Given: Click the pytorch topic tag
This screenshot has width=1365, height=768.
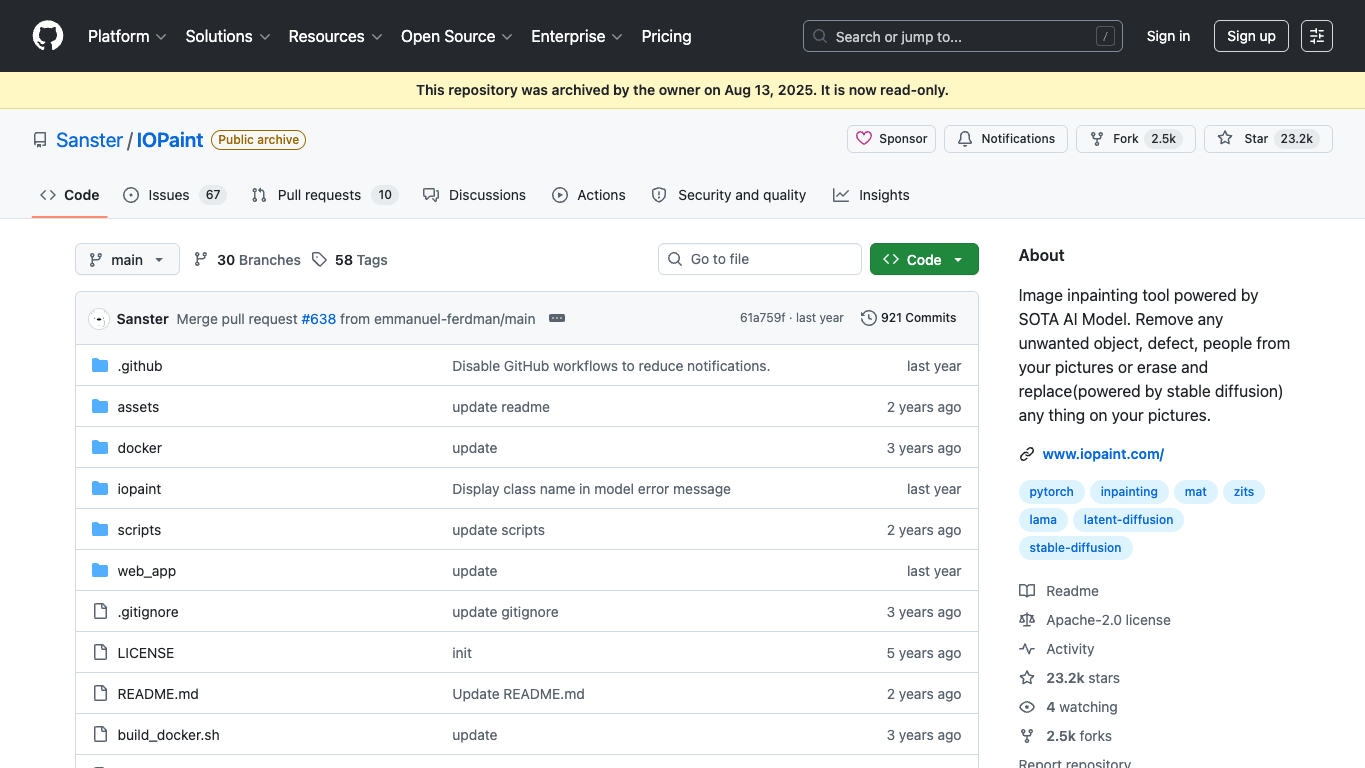Looking at the screenshot, I should click(1051, 492).
